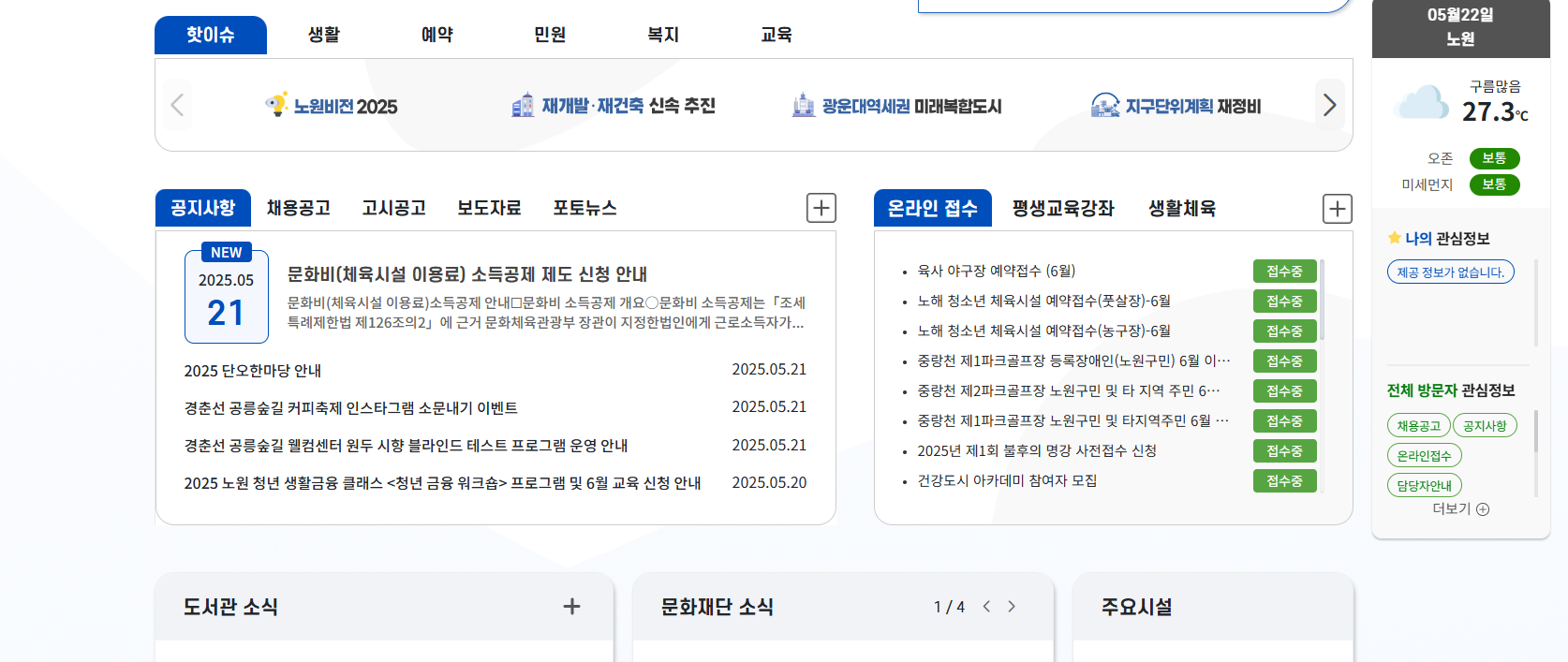This screenshot has height=662, width=1568.
Task: Switch to the 고시공고 tab
Action: [394, 208]
